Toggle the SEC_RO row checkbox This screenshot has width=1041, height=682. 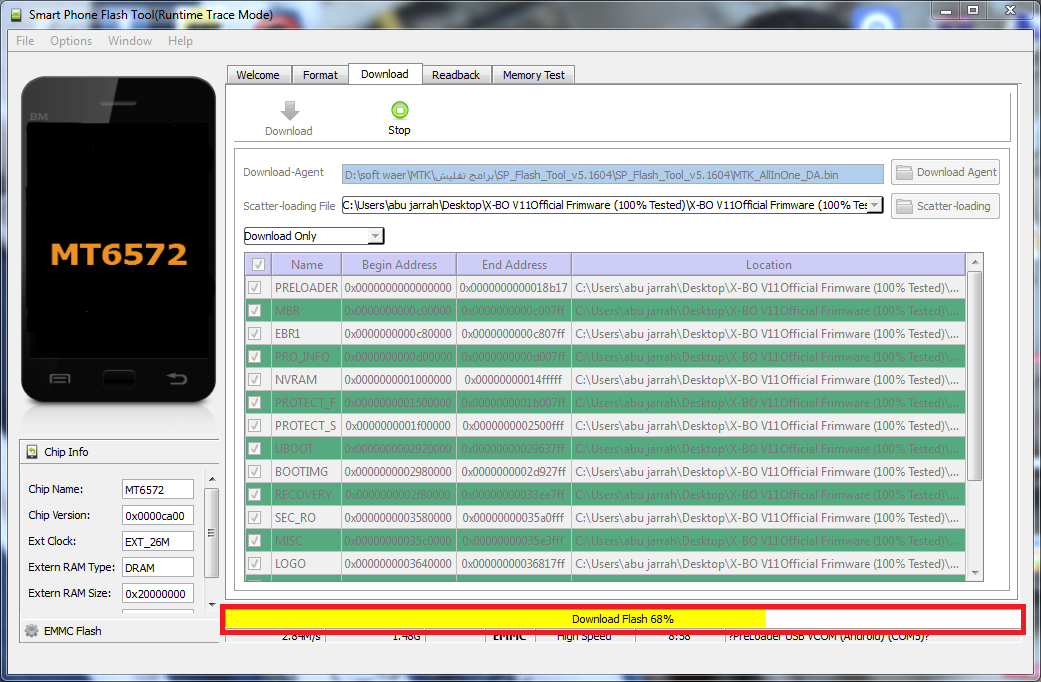pos(254,517)
